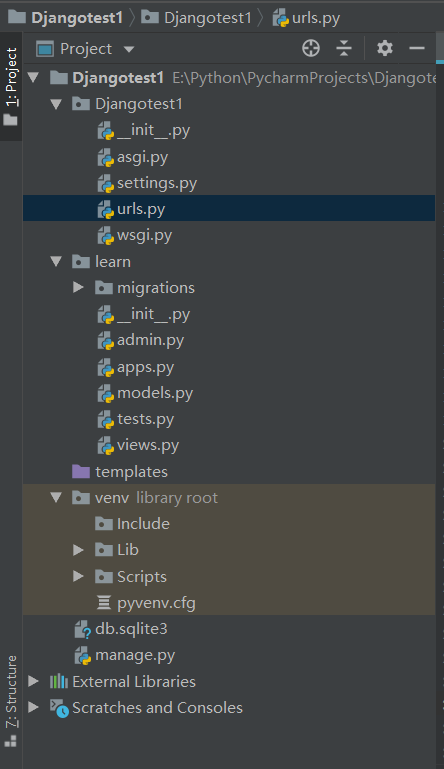Select db.sqlite3 file name
This screenshot has width=444, height=769.
click(131, 629)
